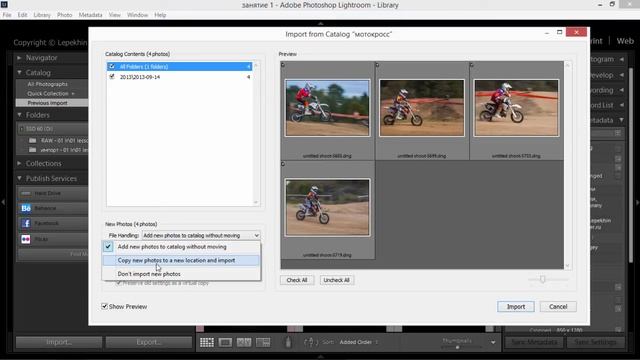Click the preview pane vertical scrollbar
640x360 pixels.
click(567, 165)
